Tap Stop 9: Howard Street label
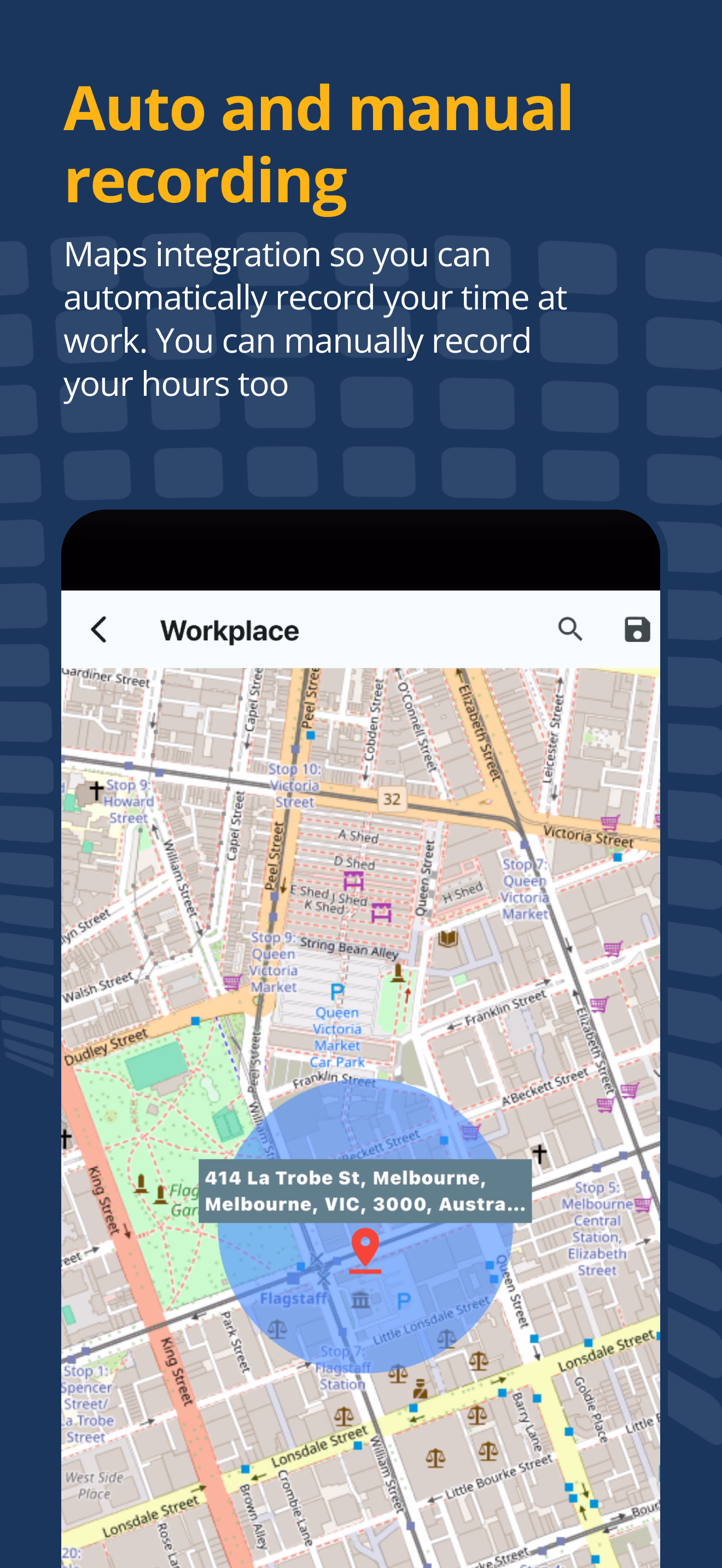This screenshot has height=1568, width=722. click(x=129, y=801)
